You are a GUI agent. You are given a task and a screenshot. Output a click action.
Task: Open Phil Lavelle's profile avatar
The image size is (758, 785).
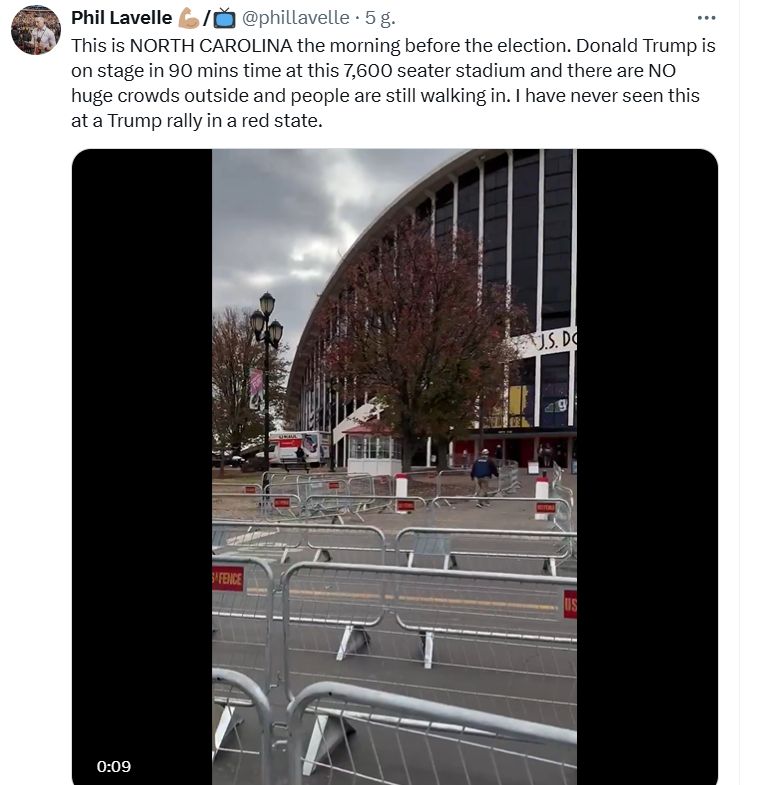tap(36, 30)
